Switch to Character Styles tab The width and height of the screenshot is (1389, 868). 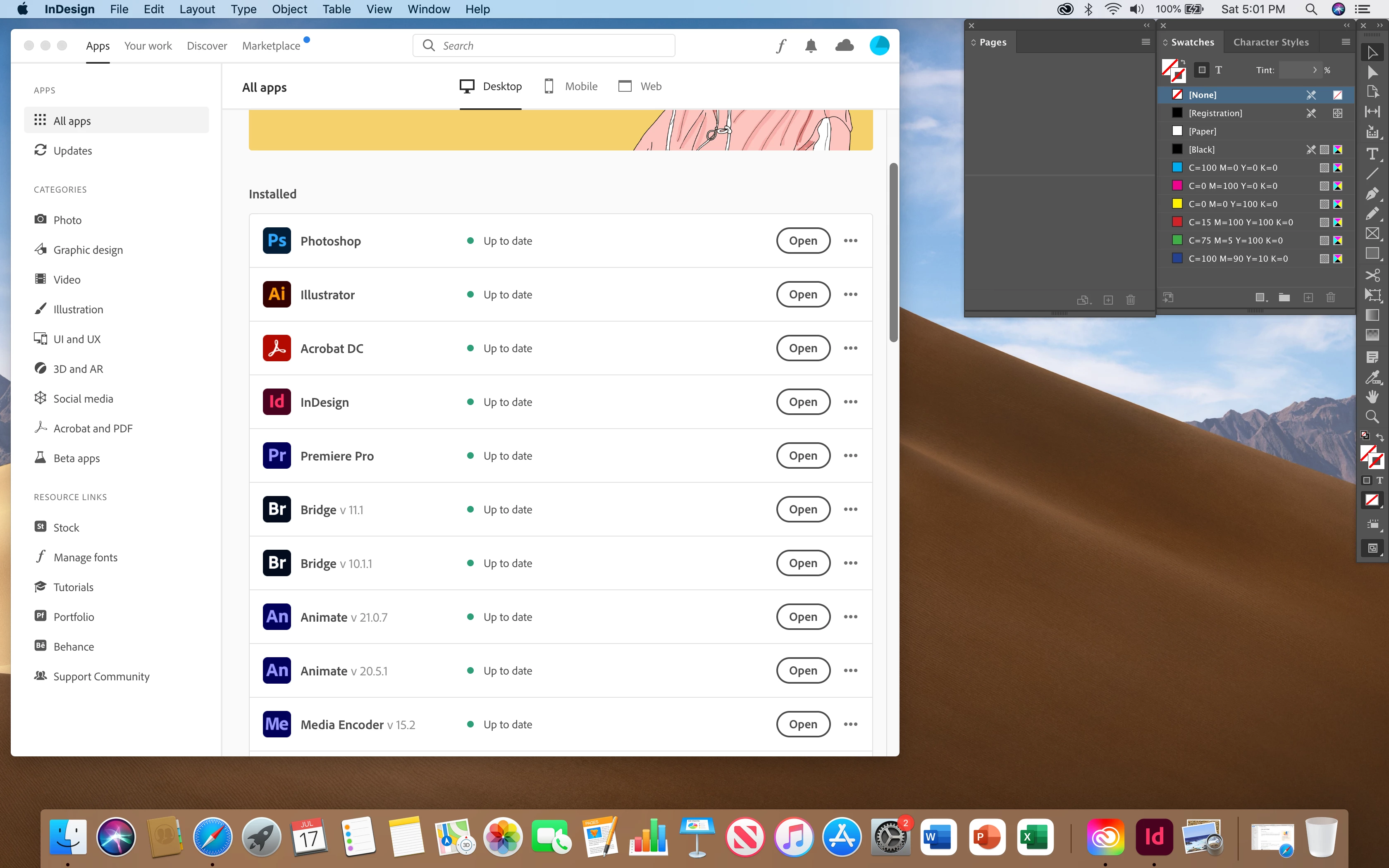[1271, 42]
